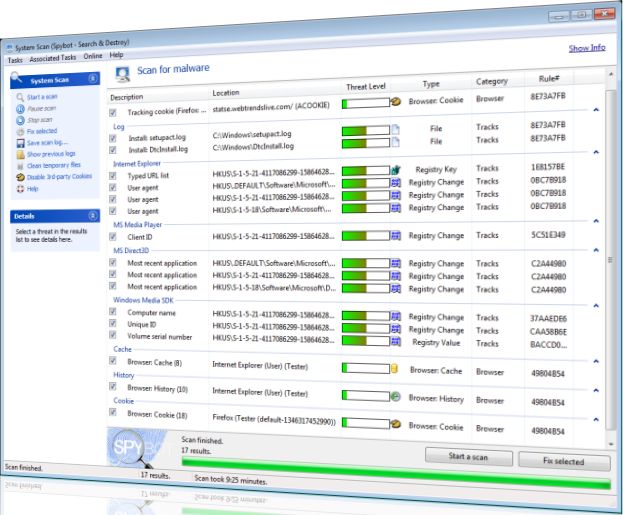This screenshot has height=515, width=623.
Task: Click cookie icon in Browser: Cookie (18) row
Action: [395, 424]
